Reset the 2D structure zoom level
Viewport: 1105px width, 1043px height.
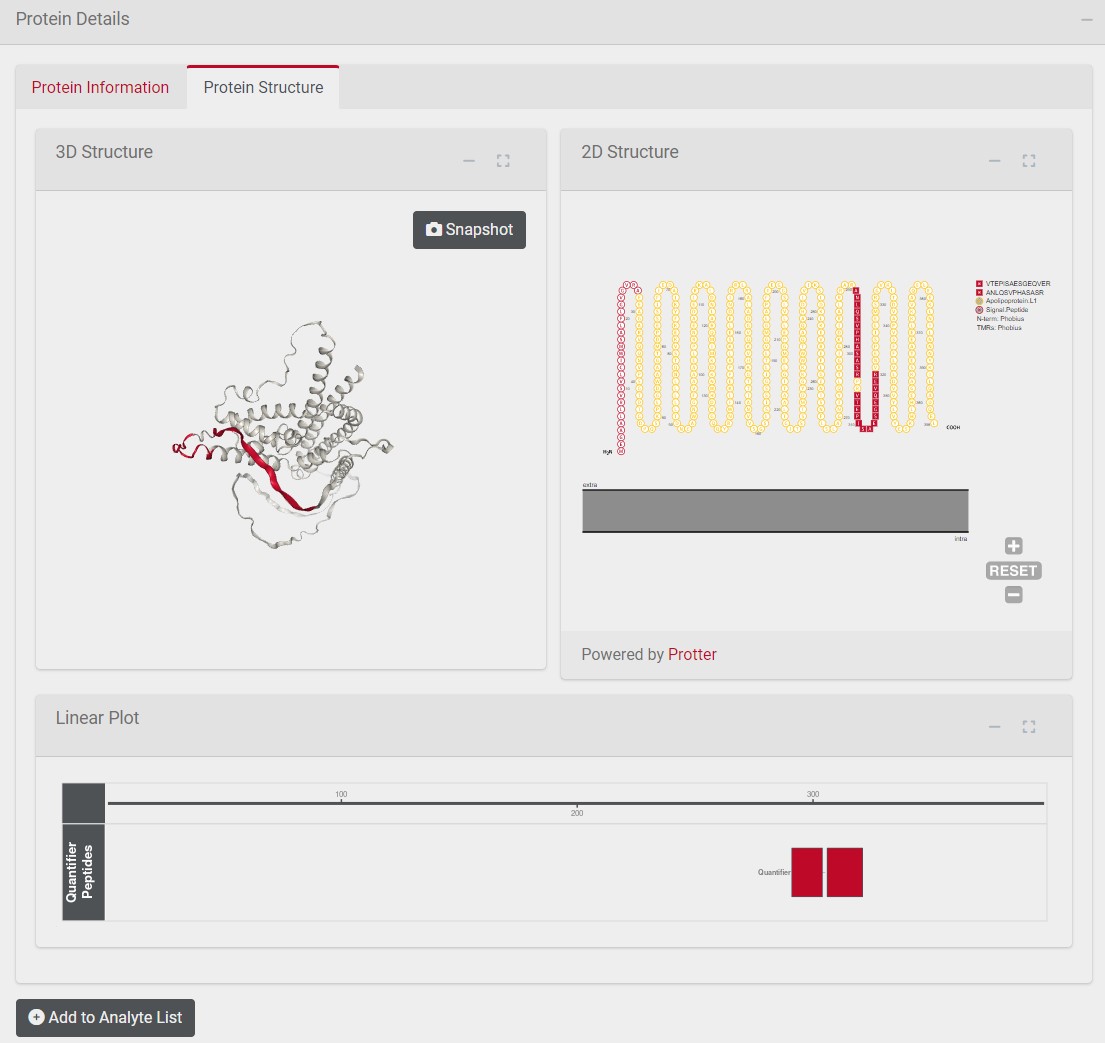click(1012, 570)
